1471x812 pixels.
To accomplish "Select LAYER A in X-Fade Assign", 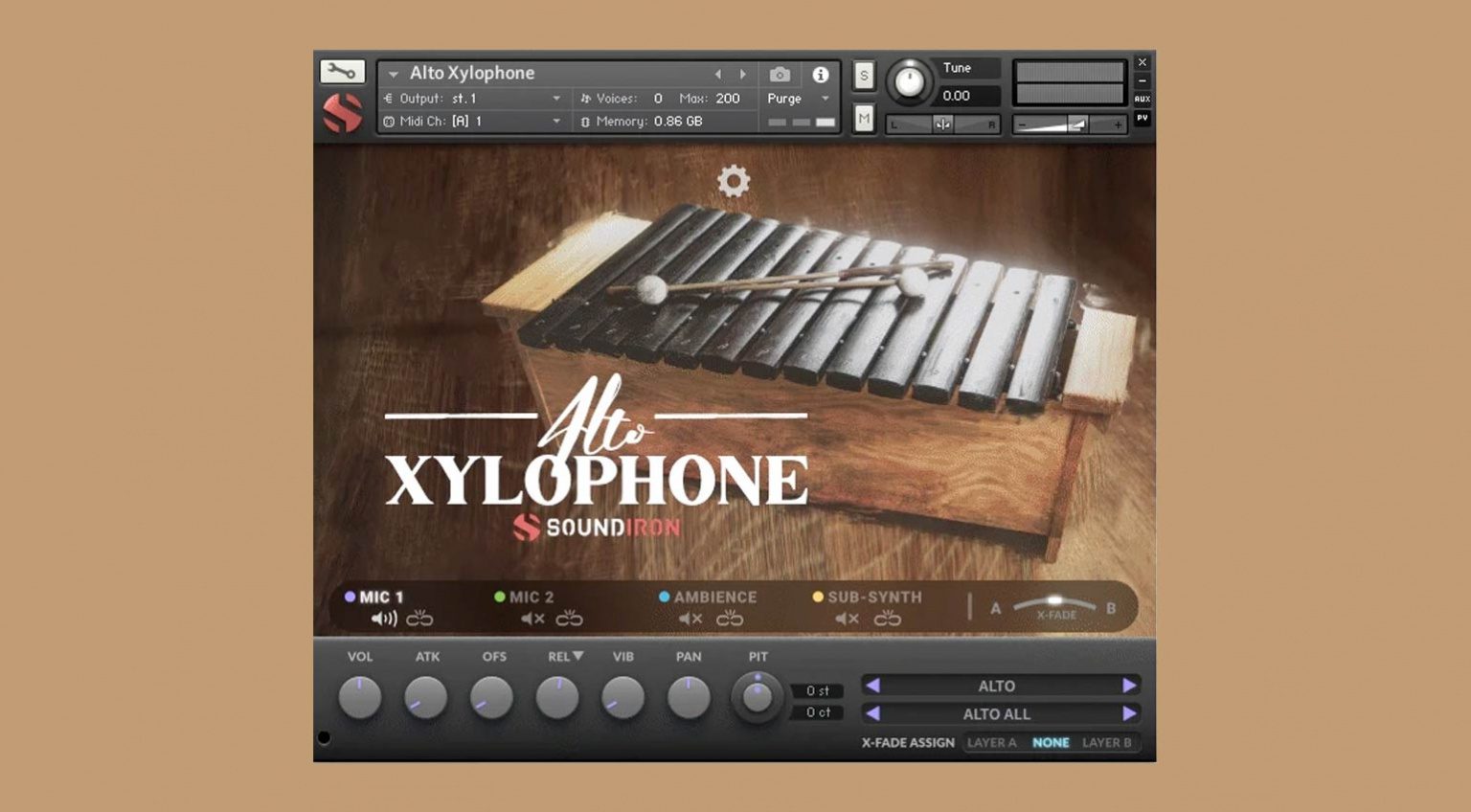I will point(993,742).
